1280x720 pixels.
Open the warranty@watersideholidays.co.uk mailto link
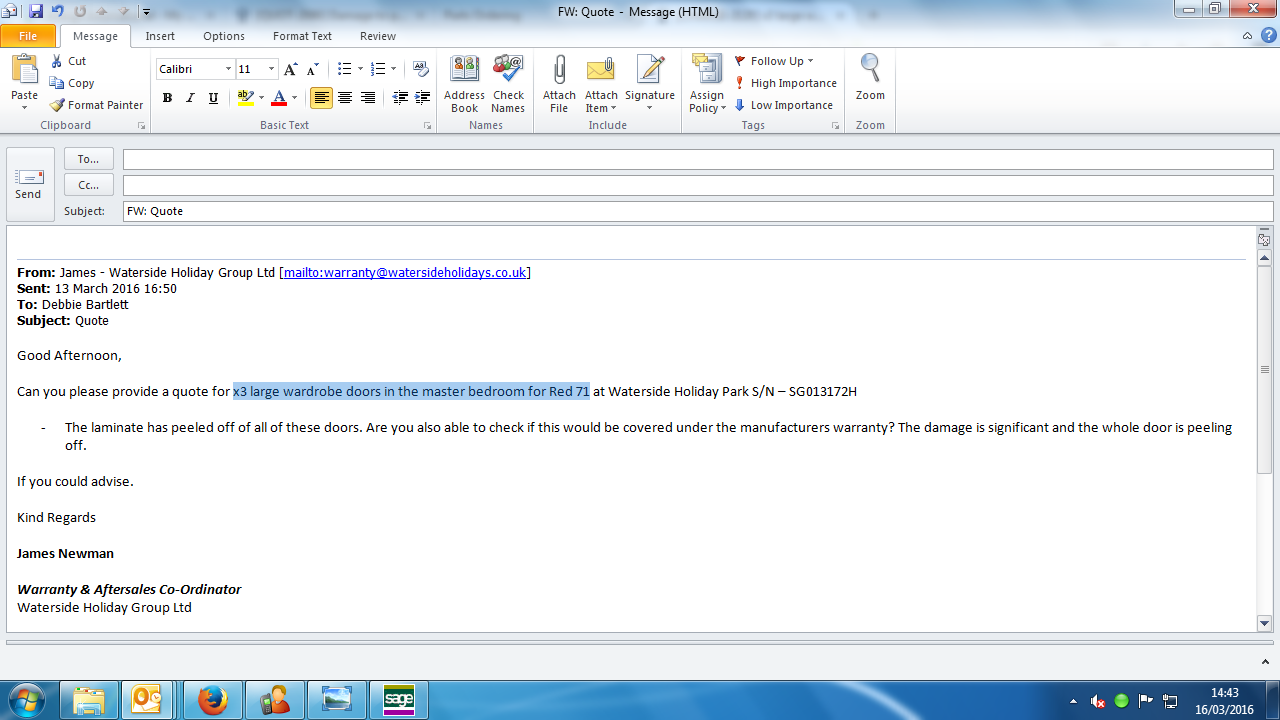404,272
